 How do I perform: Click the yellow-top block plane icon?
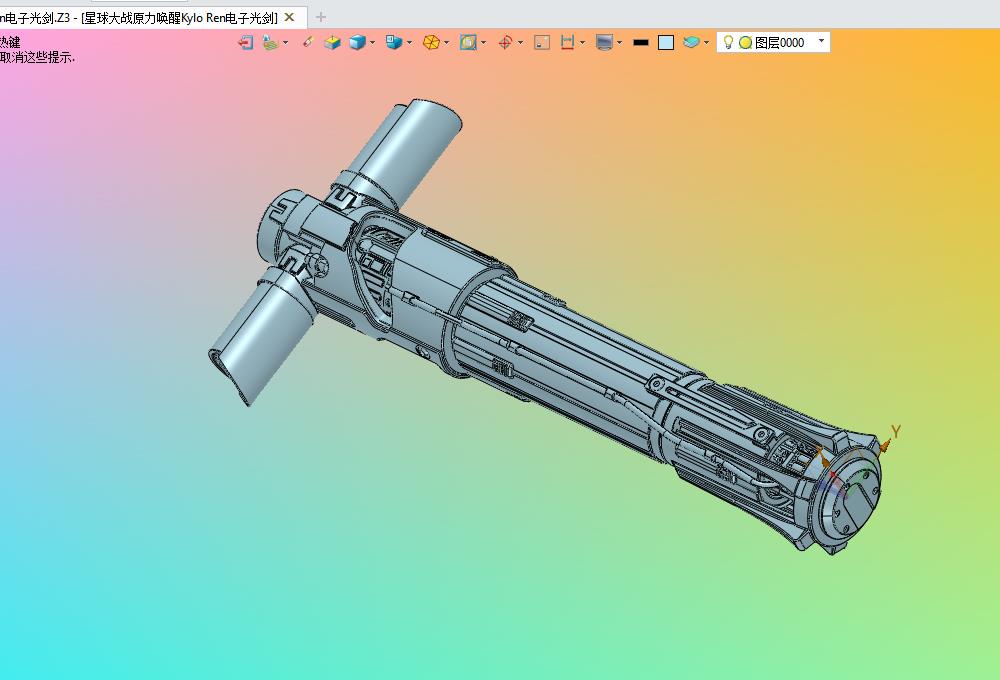tap(332, 43)
